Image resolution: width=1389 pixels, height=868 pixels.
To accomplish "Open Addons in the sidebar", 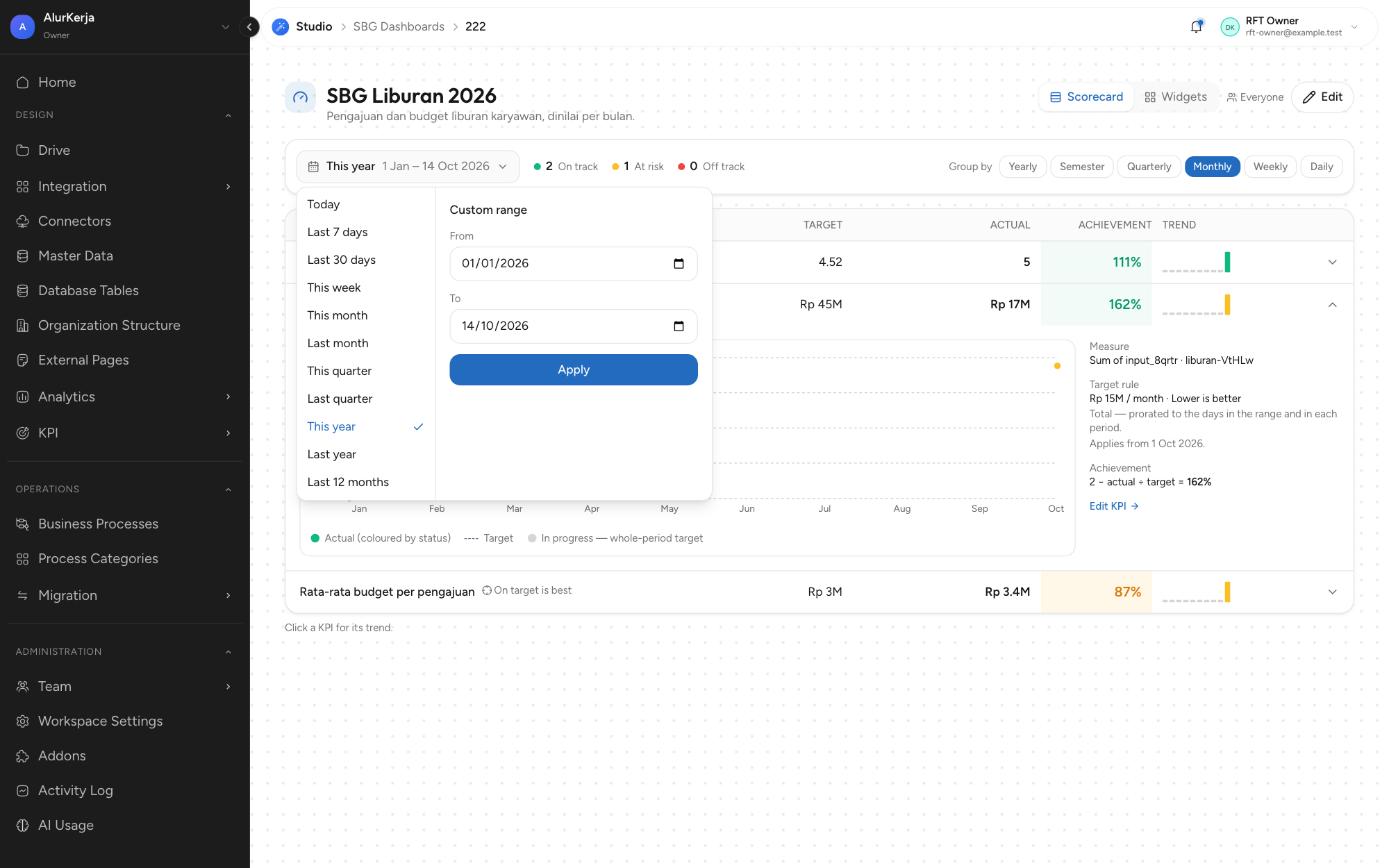I will (125, 756).
